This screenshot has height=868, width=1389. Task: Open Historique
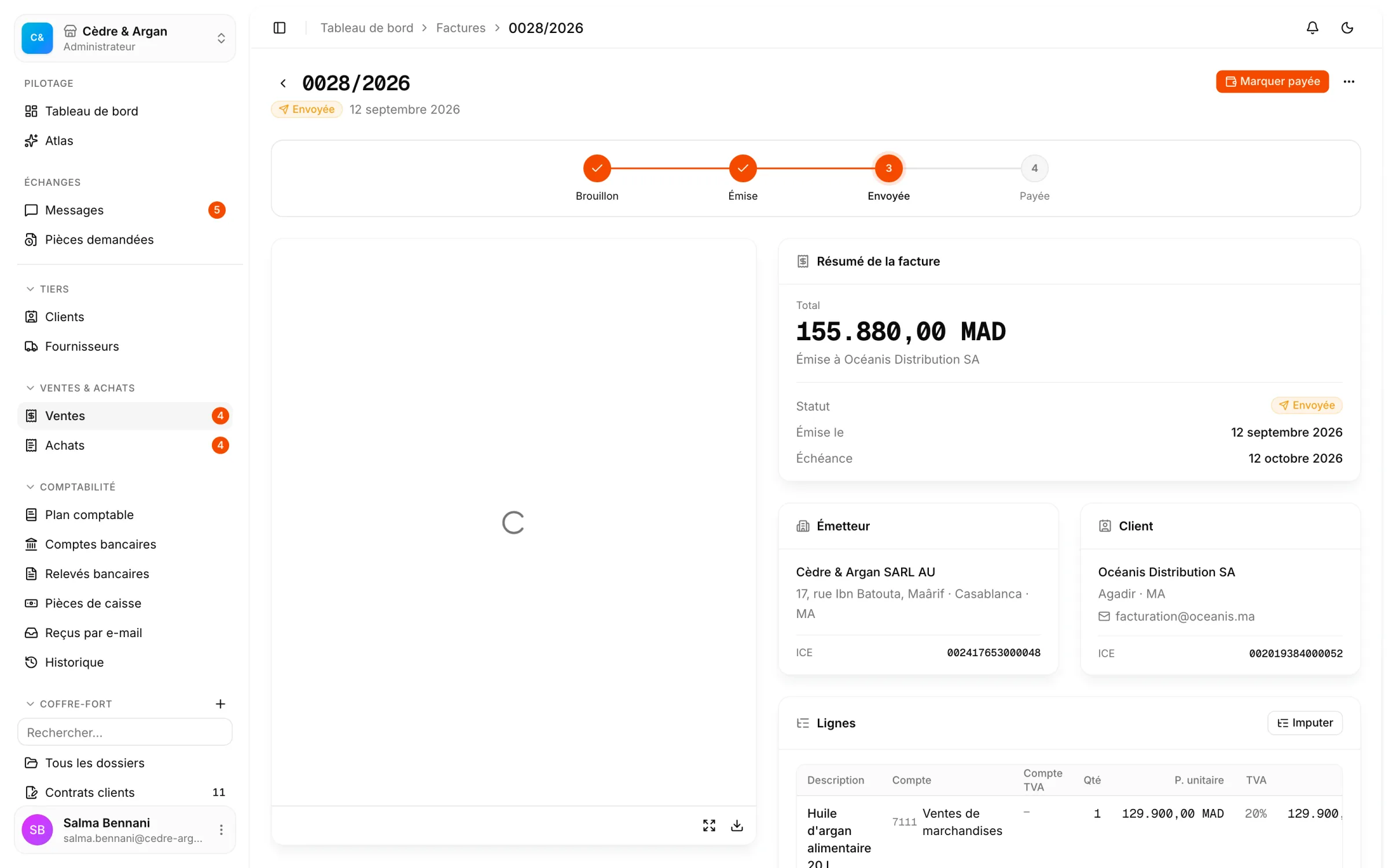click(125, 663)
